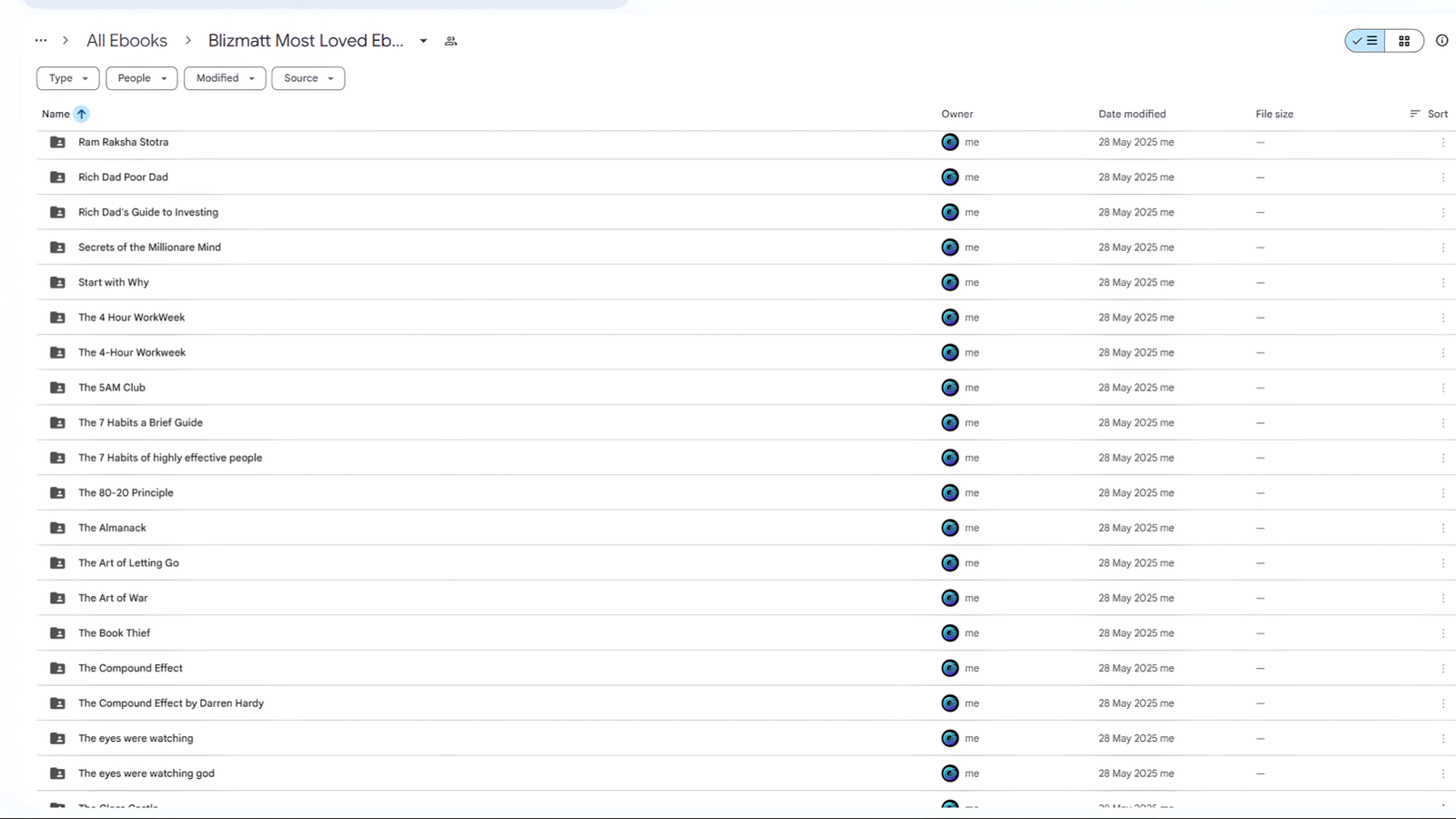Switch to list layout view

coord(1365,41)
